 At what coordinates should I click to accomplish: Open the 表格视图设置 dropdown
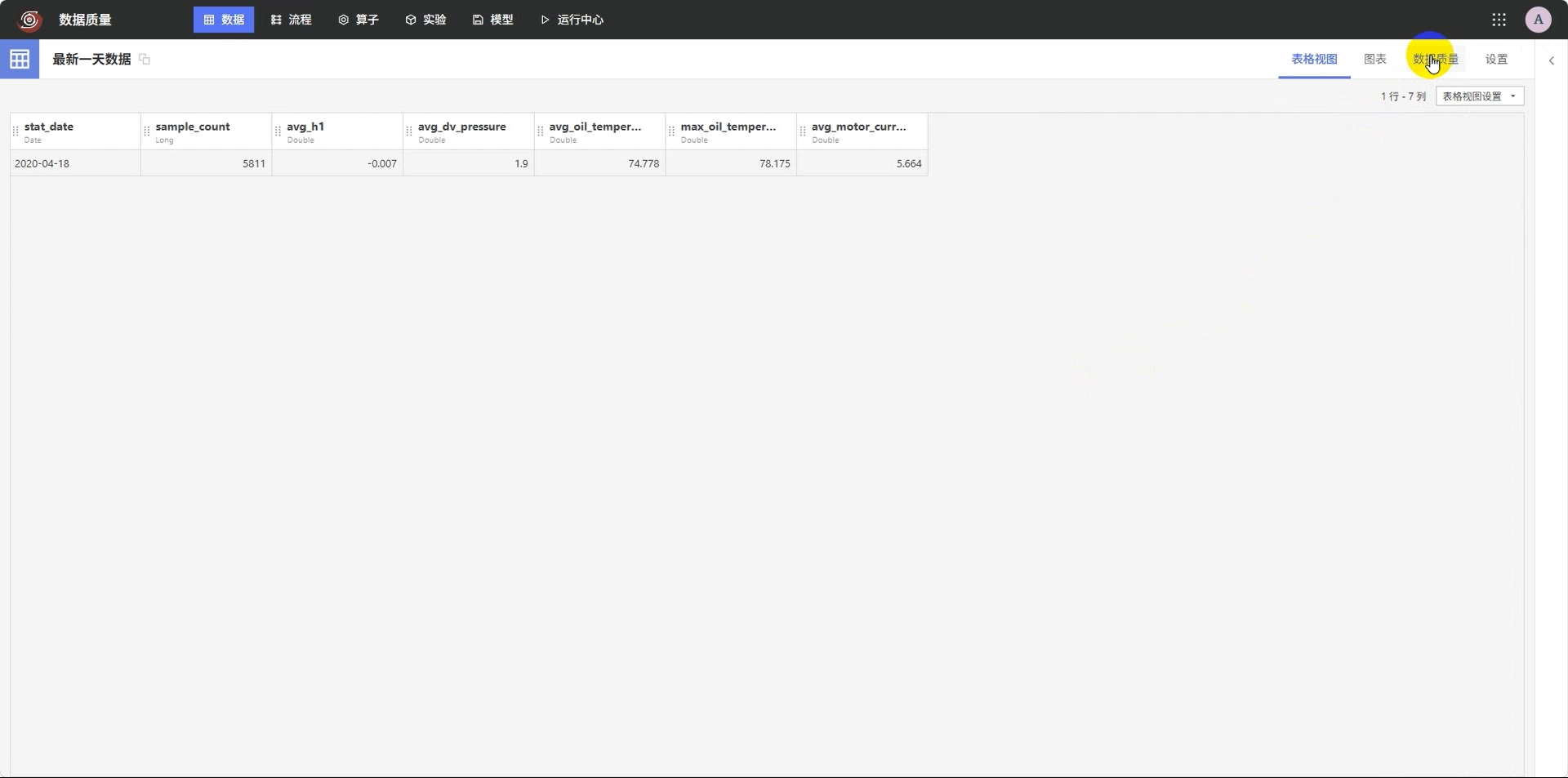[1480, 96]
